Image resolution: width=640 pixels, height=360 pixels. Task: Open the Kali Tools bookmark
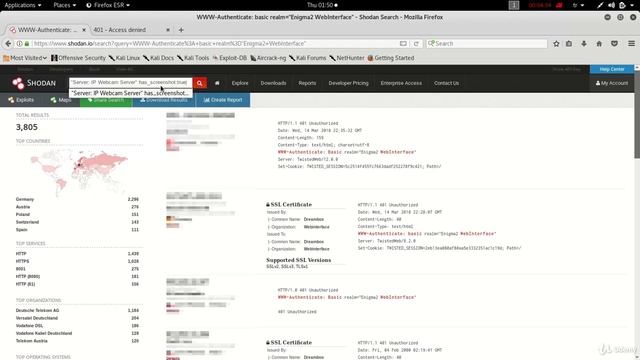(193, 58)
